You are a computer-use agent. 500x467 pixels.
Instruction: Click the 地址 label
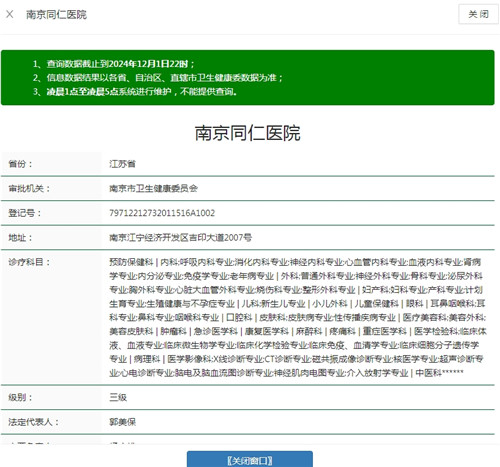click(x=20, y=237)
